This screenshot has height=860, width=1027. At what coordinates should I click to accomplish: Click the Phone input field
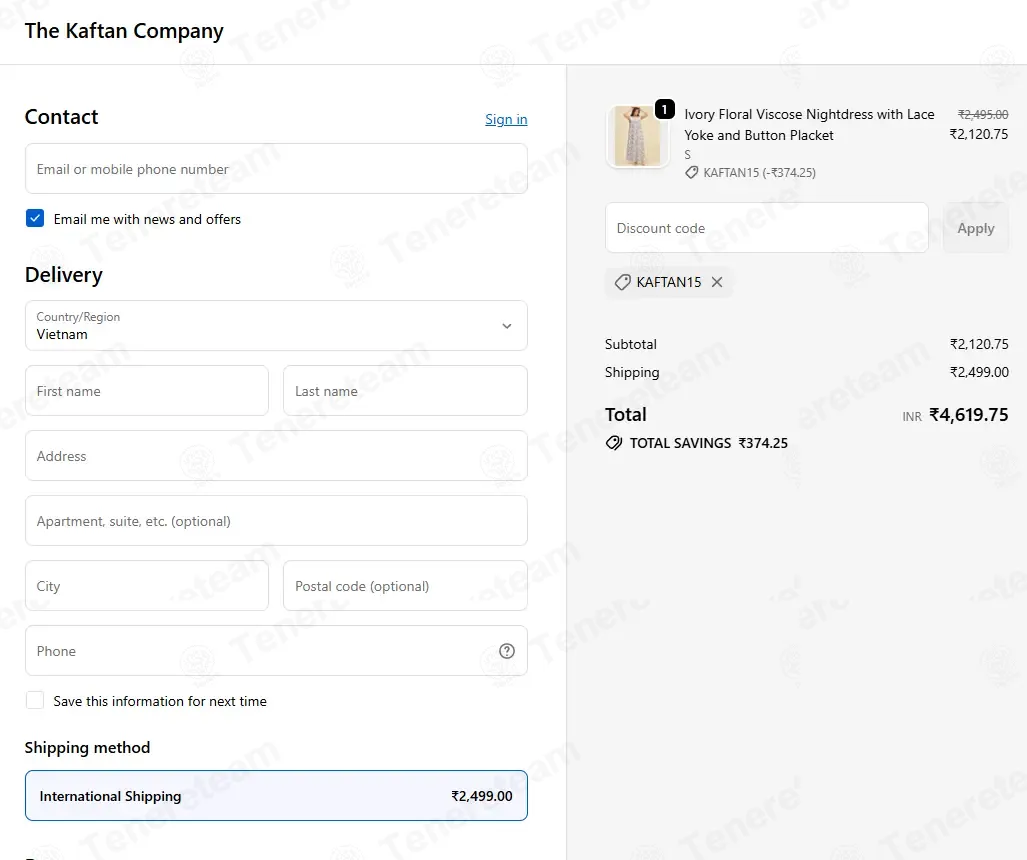pyautogui.click(x=276, y=651)
